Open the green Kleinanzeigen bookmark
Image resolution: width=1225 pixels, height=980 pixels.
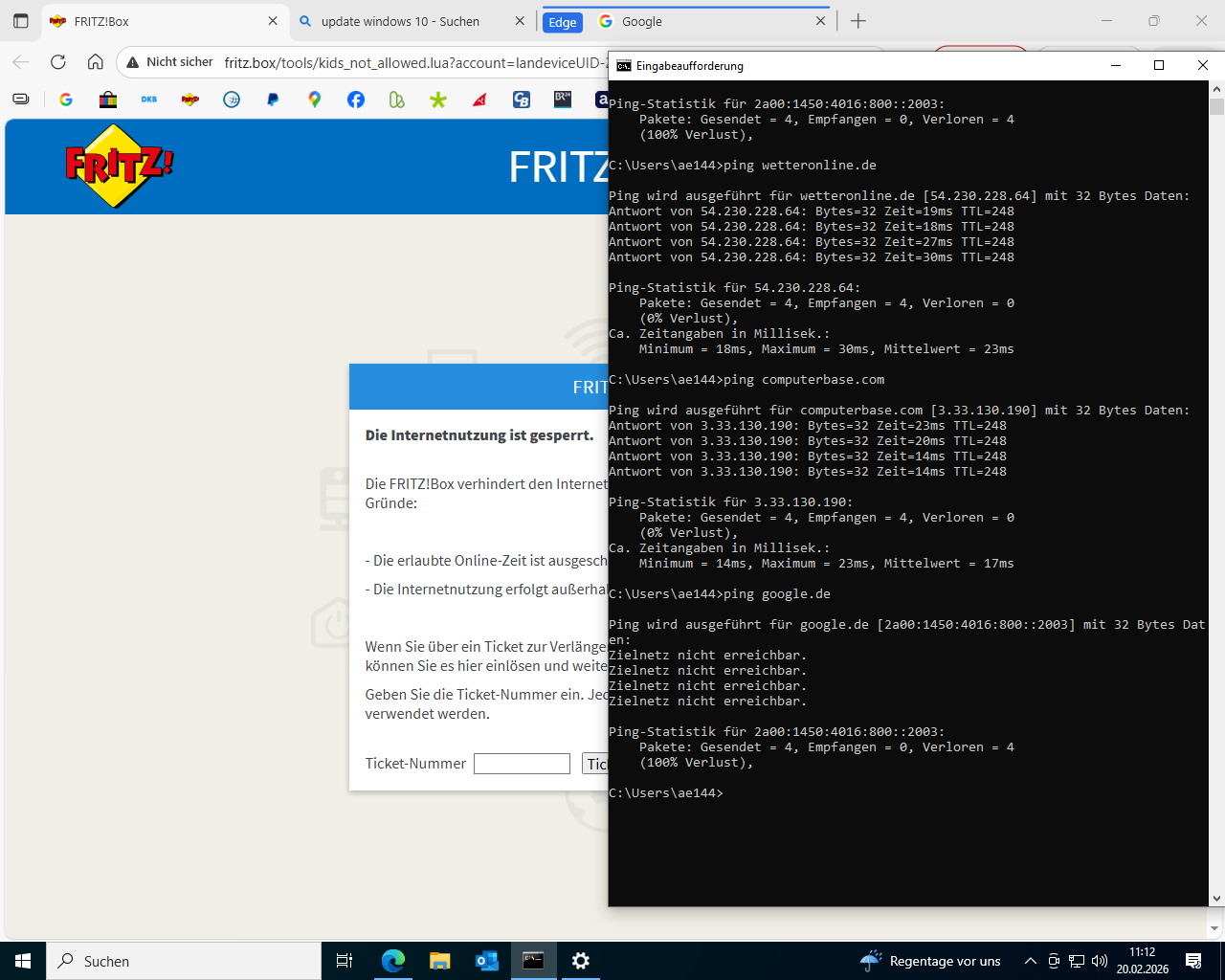coord(397,100)
